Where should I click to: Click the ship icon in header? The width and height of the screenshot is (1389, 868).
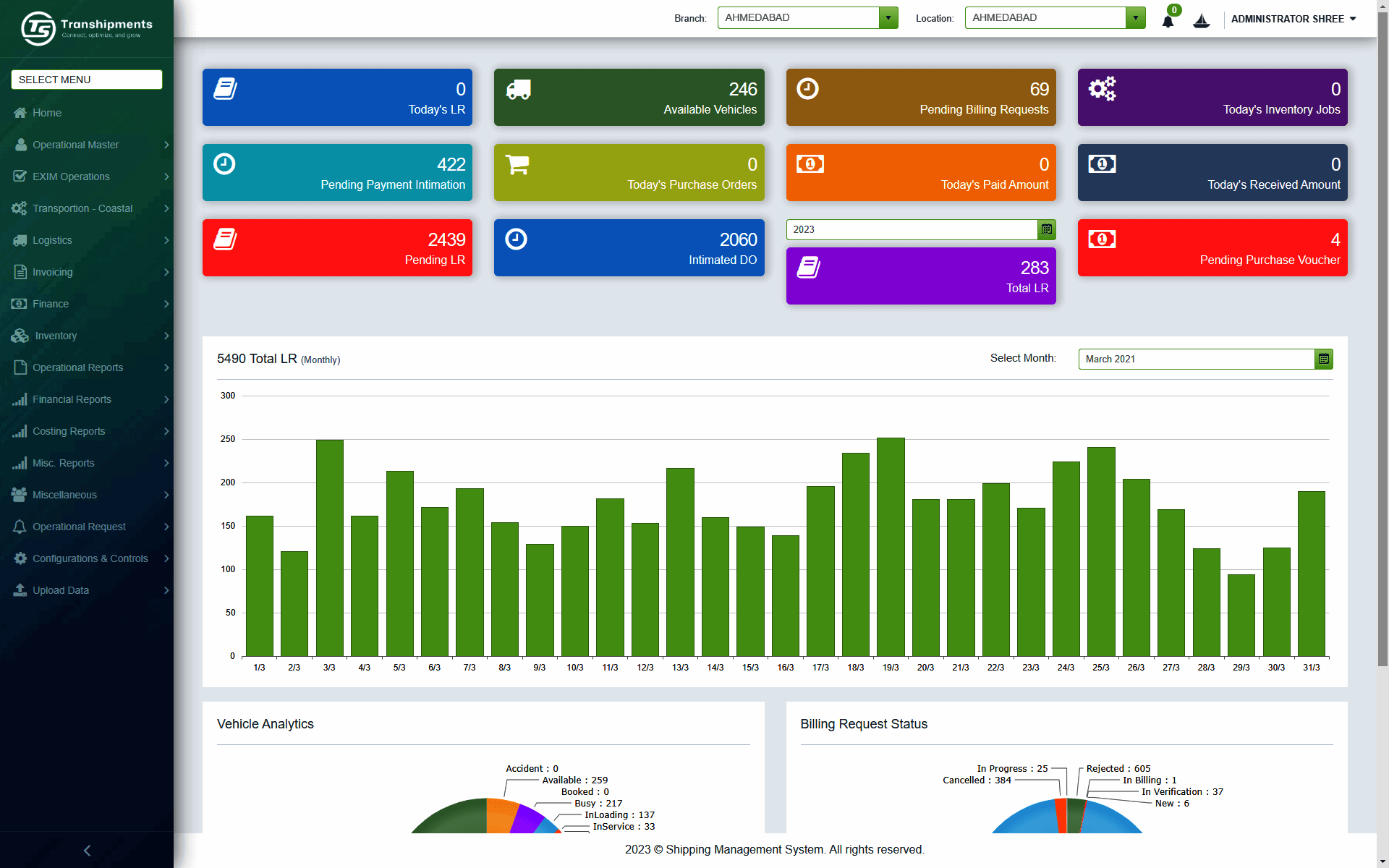[x=1201, y=20]
